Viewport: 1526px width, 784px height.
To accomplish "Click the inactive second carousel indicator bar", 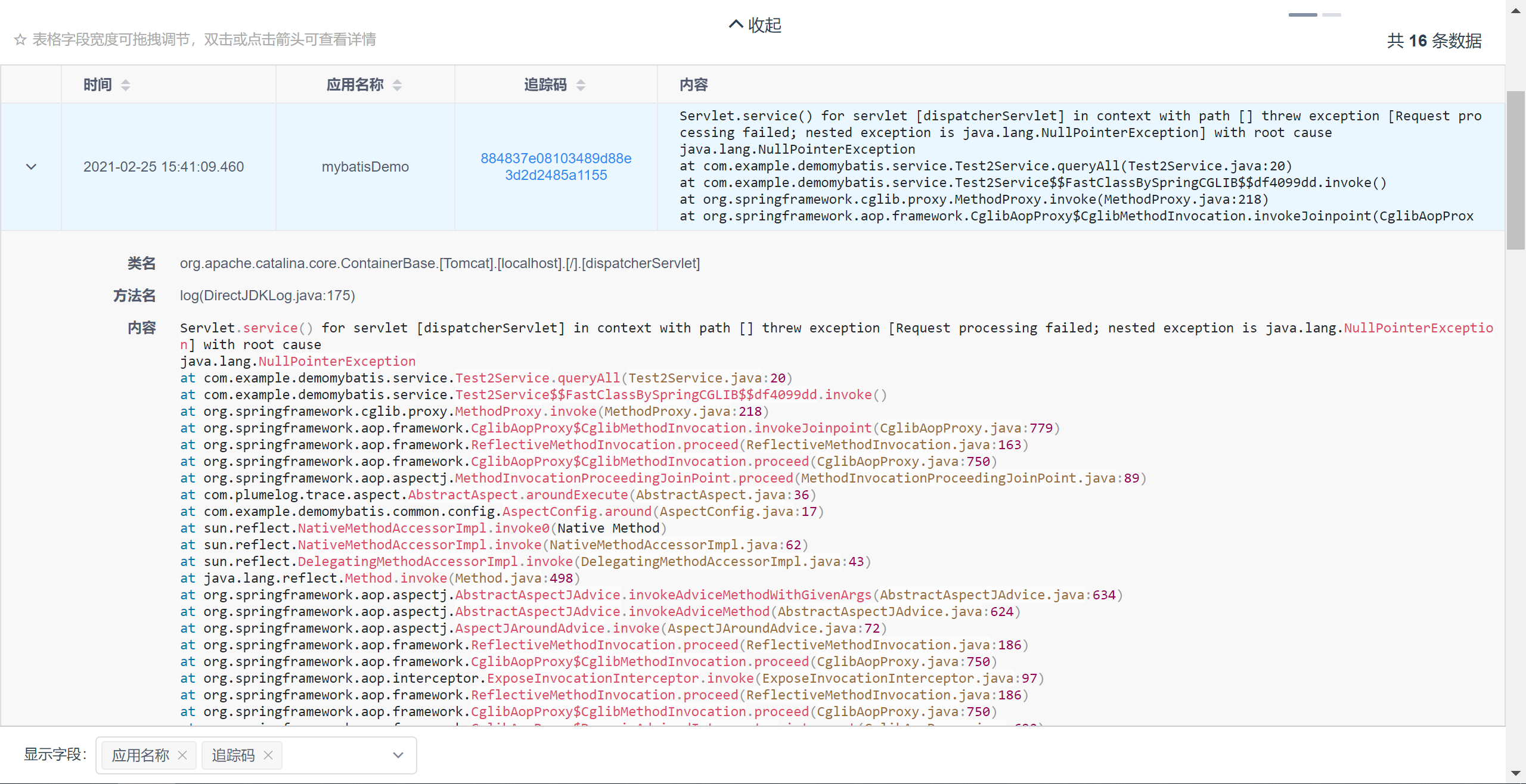I will click(x=1331, y=15).
